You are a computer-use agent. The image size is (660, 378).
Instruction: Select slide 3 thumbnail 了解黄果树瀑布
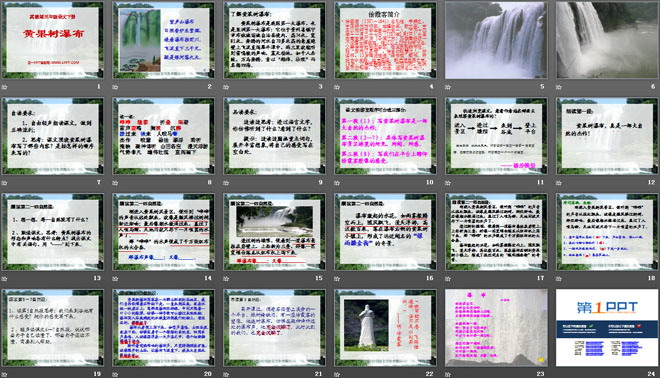(274, 40)
